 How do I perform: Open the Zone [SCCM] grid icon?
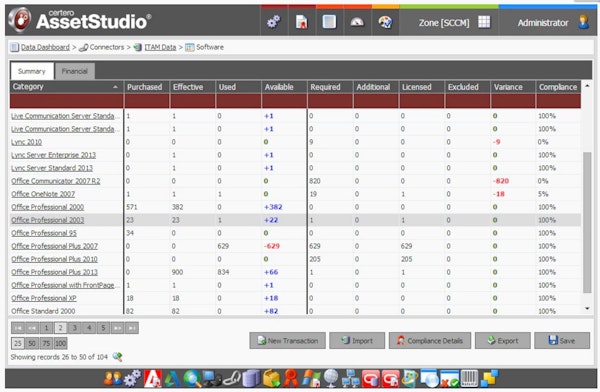[x=484, y=22]
